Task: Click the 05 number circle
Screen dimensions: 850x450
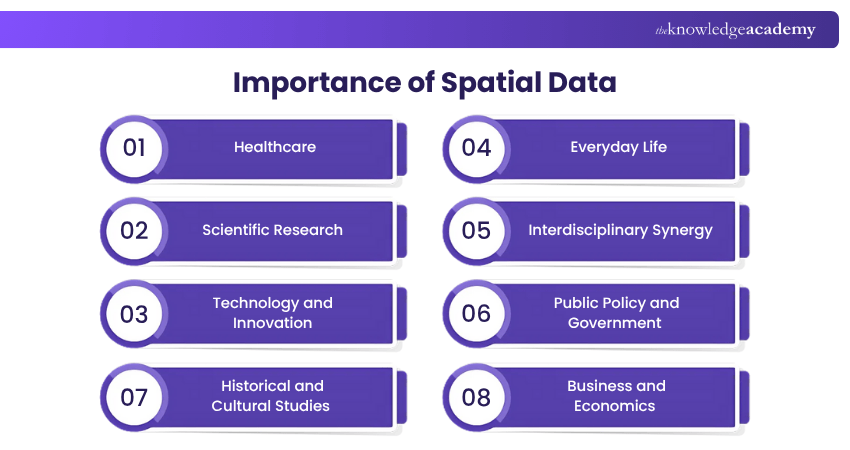Action: (x=476, y=231)
